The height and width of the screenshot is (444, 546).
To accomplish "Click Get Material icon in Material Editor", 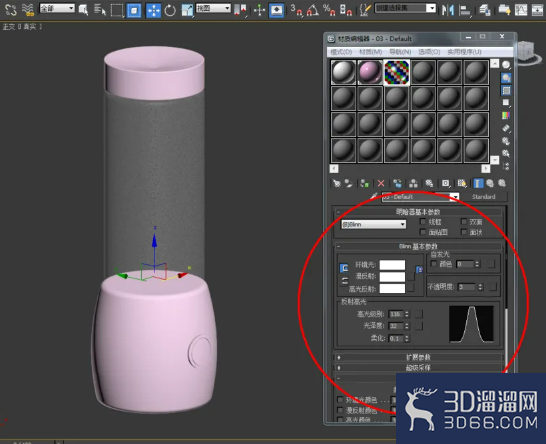I will pos(336,183).
